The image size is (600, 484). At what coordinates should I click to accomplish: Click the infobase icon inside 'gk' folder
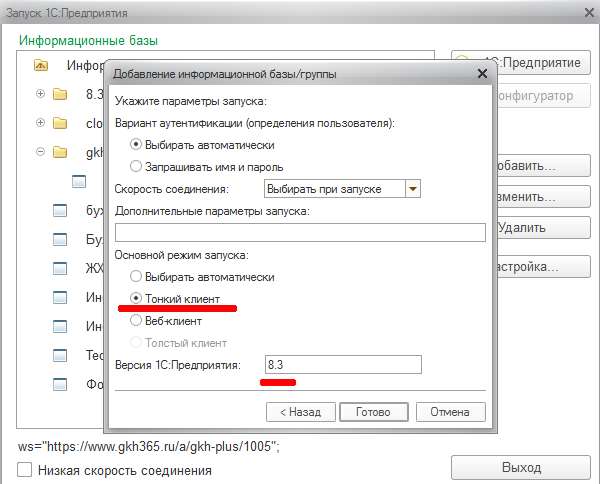79,181
